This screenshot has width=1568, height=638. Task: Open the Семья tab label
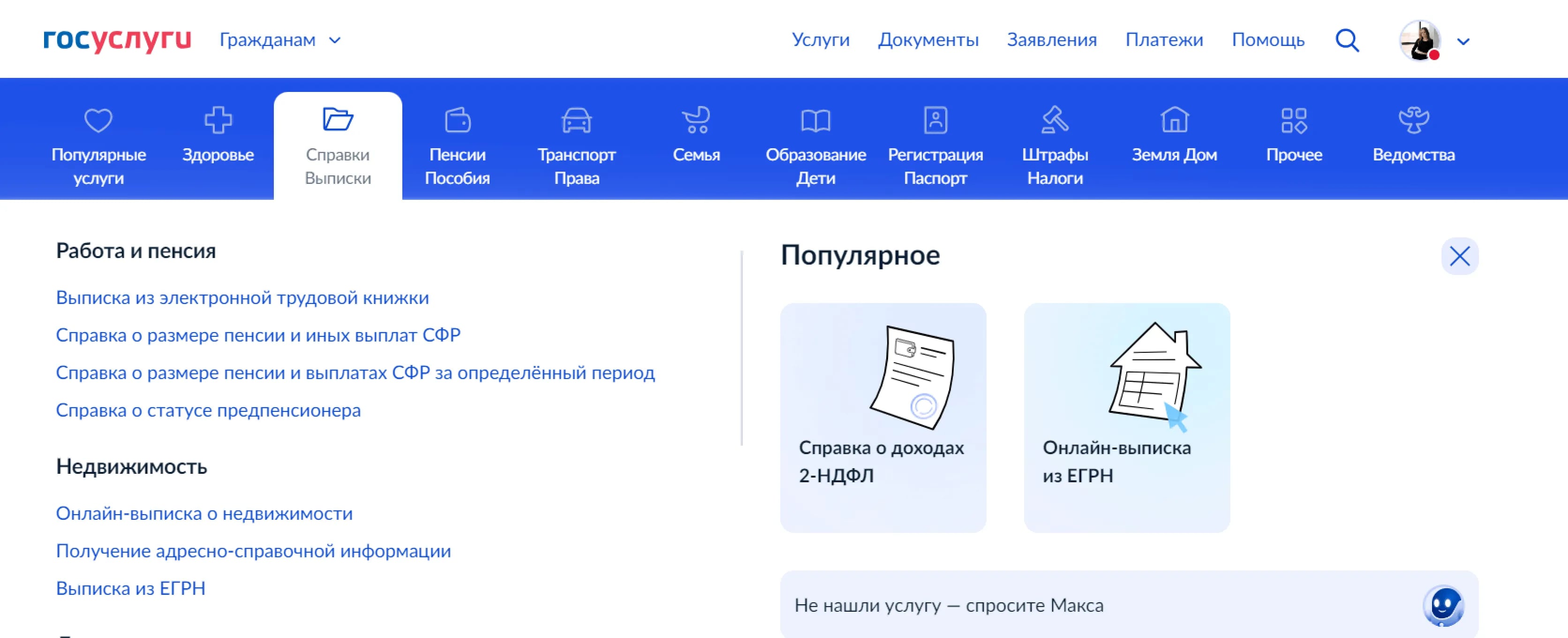(x=696, y=155)
